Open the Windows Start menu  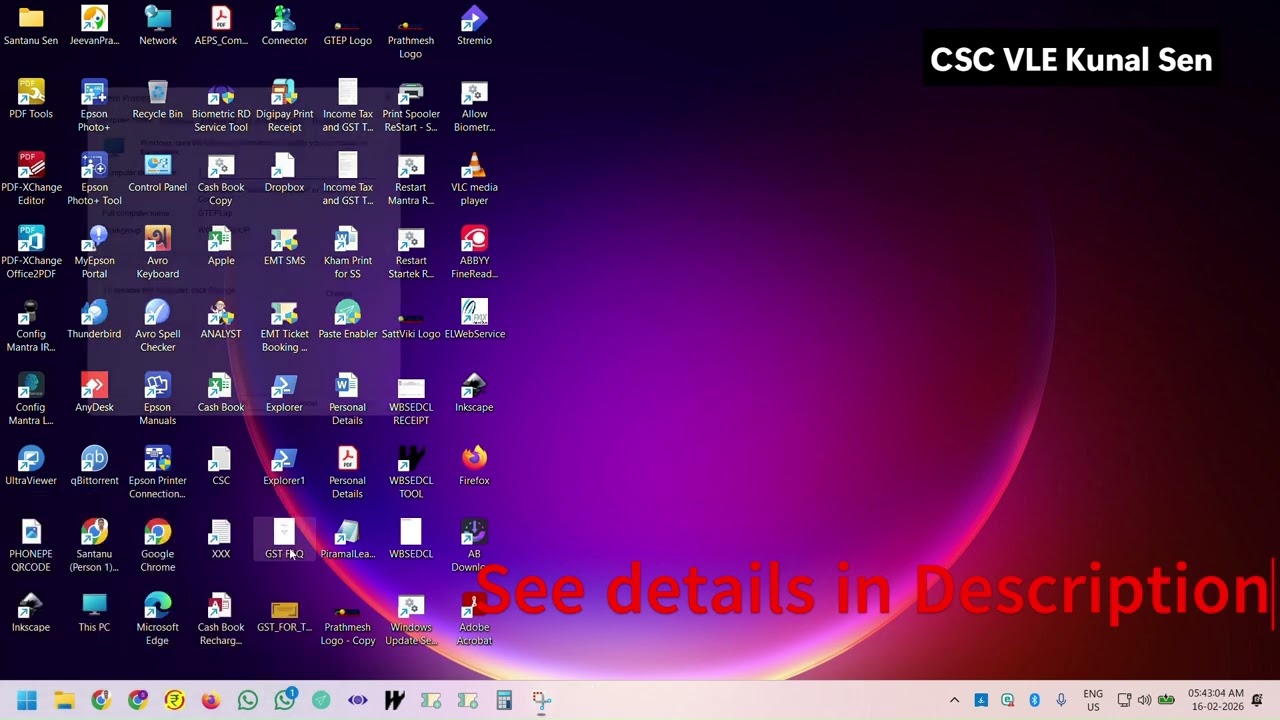[x=27, y=700]
